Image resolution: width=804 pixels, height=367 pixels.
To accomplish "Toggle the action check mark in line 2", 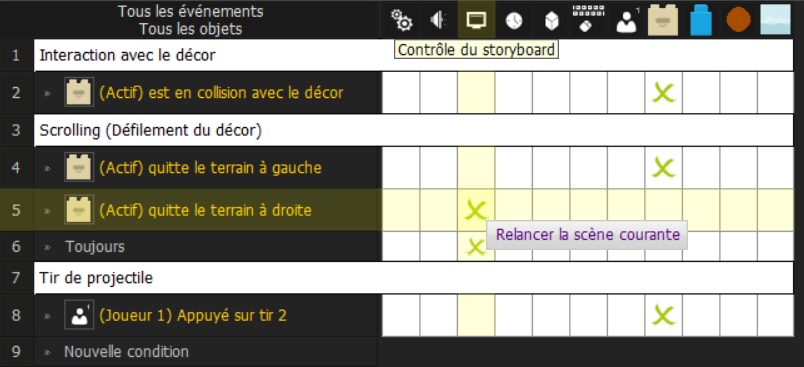I will tap(664, 93).
